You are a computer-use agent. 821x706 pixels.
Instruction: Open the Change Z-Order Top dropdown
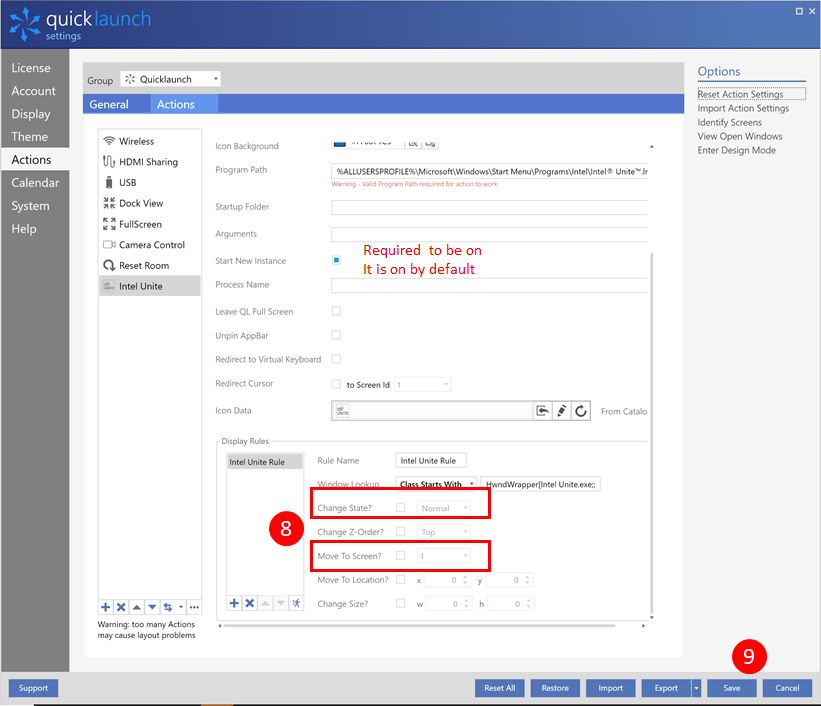click(443, 532)
